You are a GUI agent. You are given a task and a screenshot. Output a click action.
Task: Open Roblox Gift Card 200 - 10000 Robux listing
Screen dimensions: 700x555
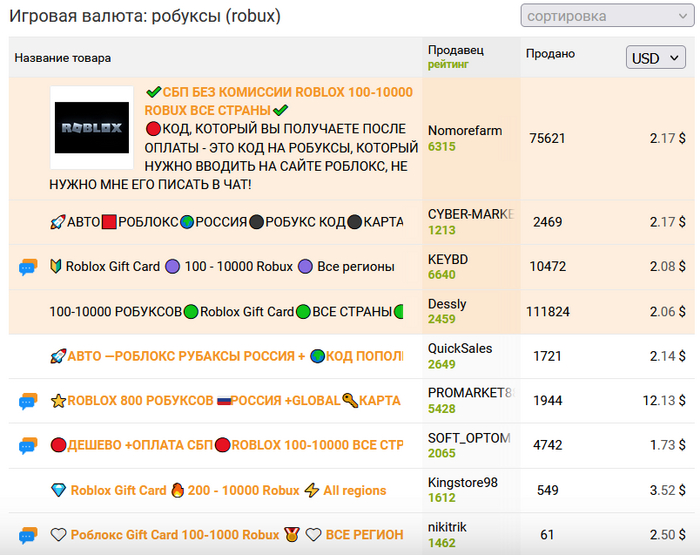click(x=218, y=490)
